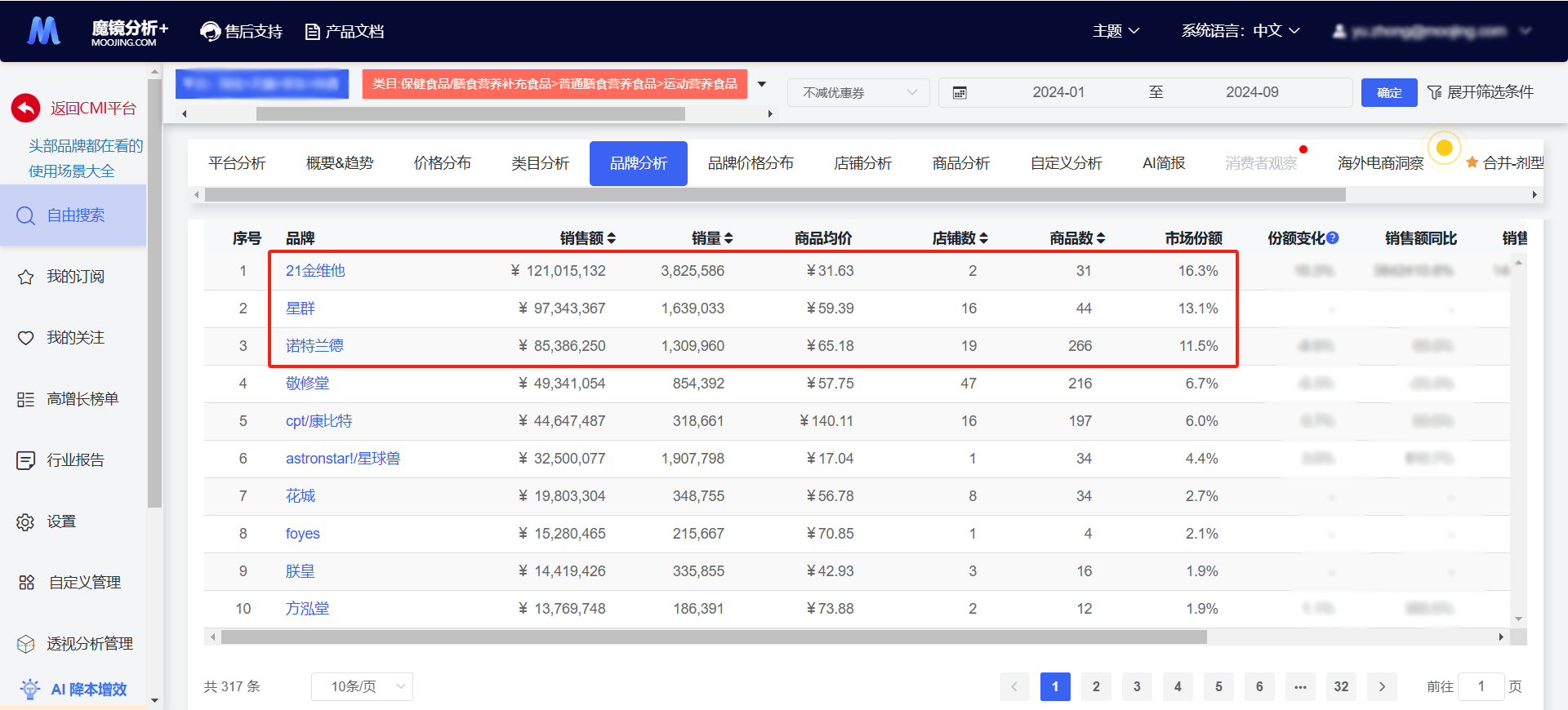The image size is (1568, 710).
Task: Open the 主题 theme dropdown
Action: coord(1116,31)
